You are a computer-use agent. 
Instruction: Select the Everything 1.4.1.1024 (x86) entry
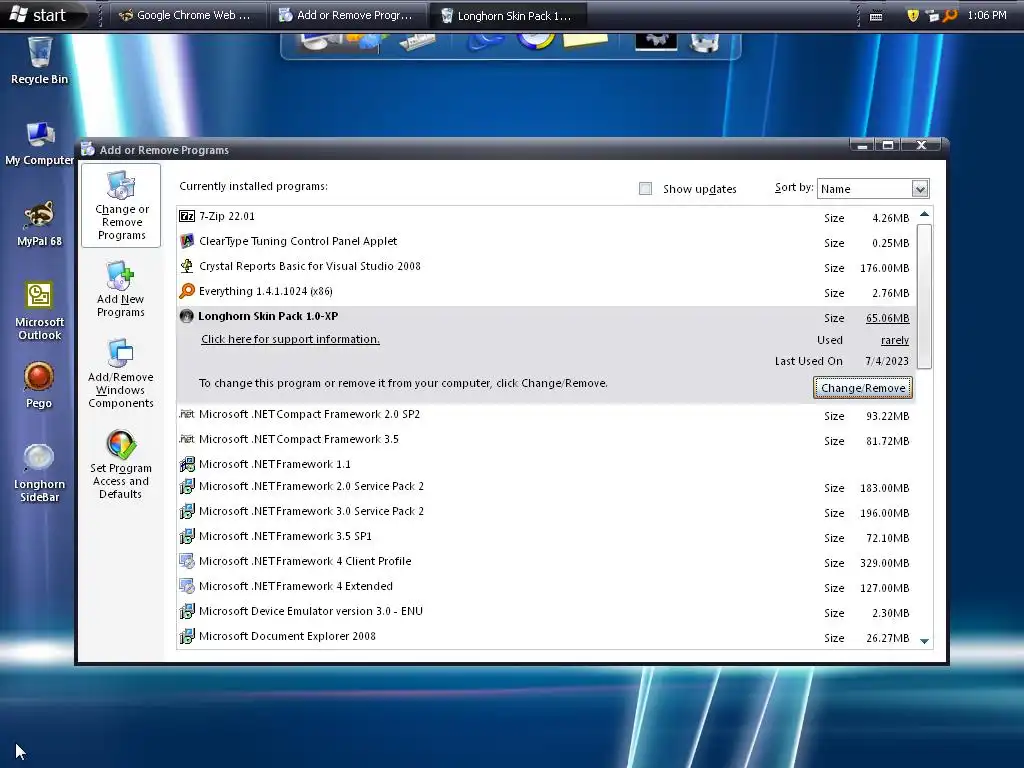(x=546, y=292)
